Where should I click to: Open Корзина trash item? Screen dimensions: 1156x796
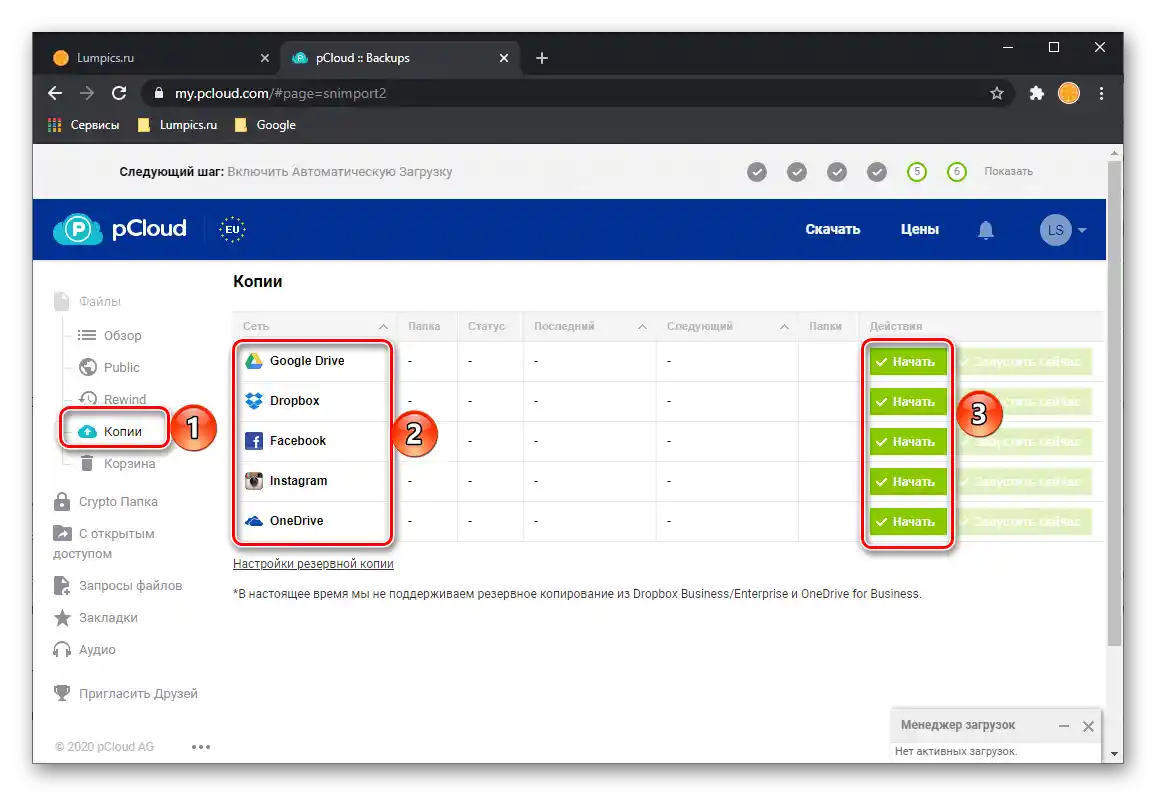coord(117,464)
